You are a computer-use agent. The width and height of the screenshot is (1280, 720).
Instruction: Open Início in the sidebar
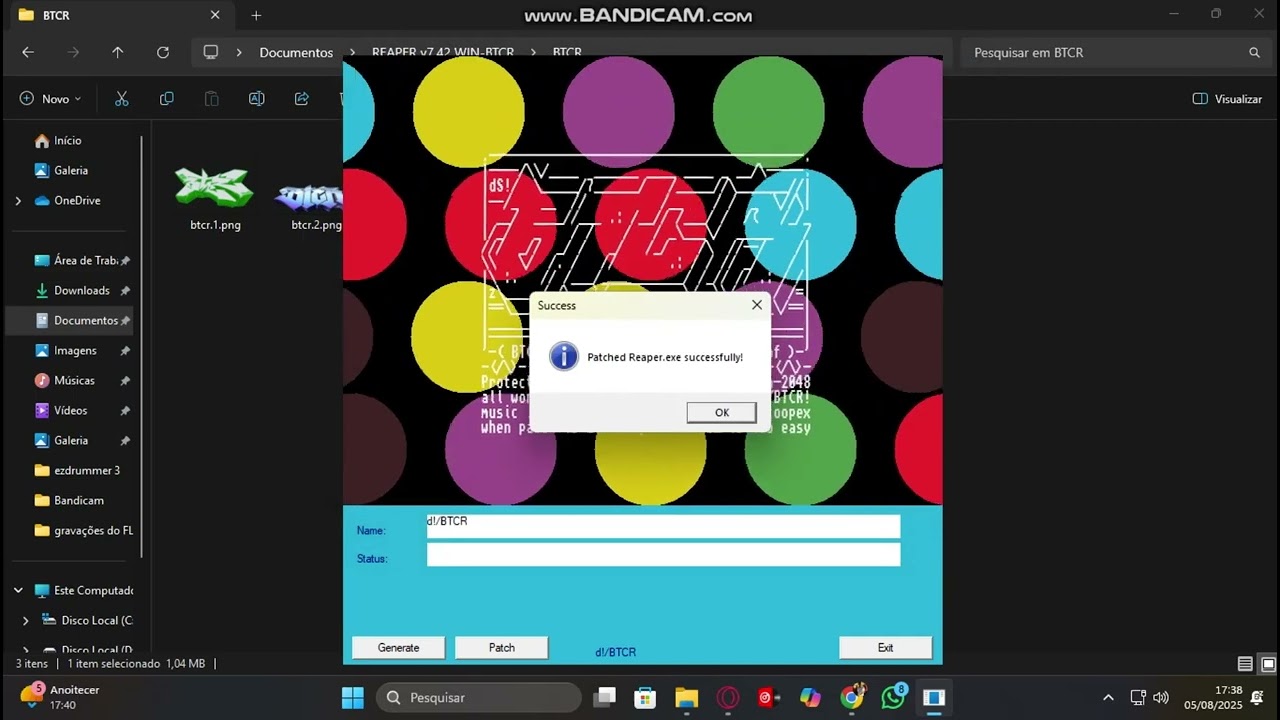tap(70, 140)
